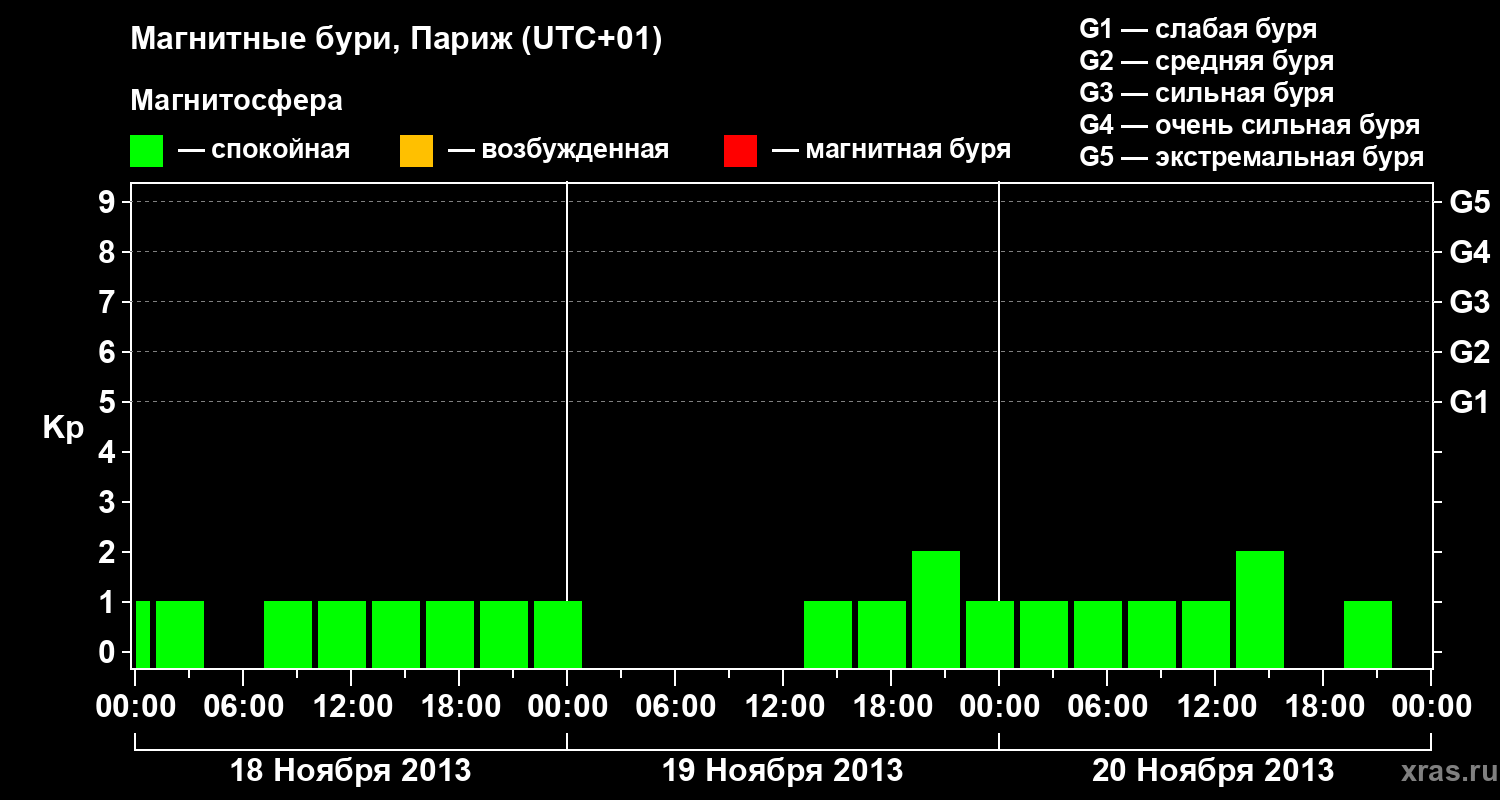1500x800 pixels.
Task: Click the '18 Ноября 2013' date label
Action: coord(350,770)
